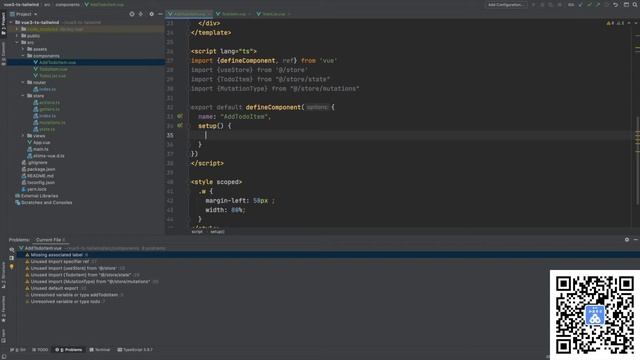
Task: Collapse the router folder
Action: (23, 82)
